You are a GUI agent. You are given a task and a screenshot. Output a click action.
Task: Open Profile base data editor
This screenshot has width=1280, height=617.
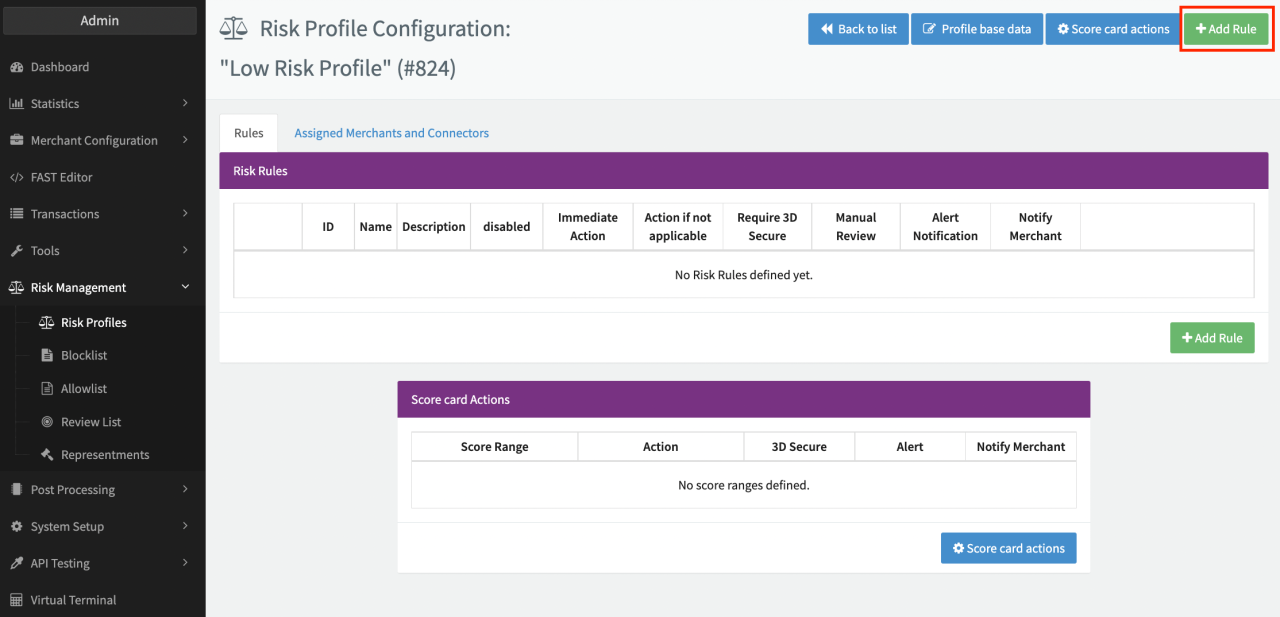click(x=976, y=29)
